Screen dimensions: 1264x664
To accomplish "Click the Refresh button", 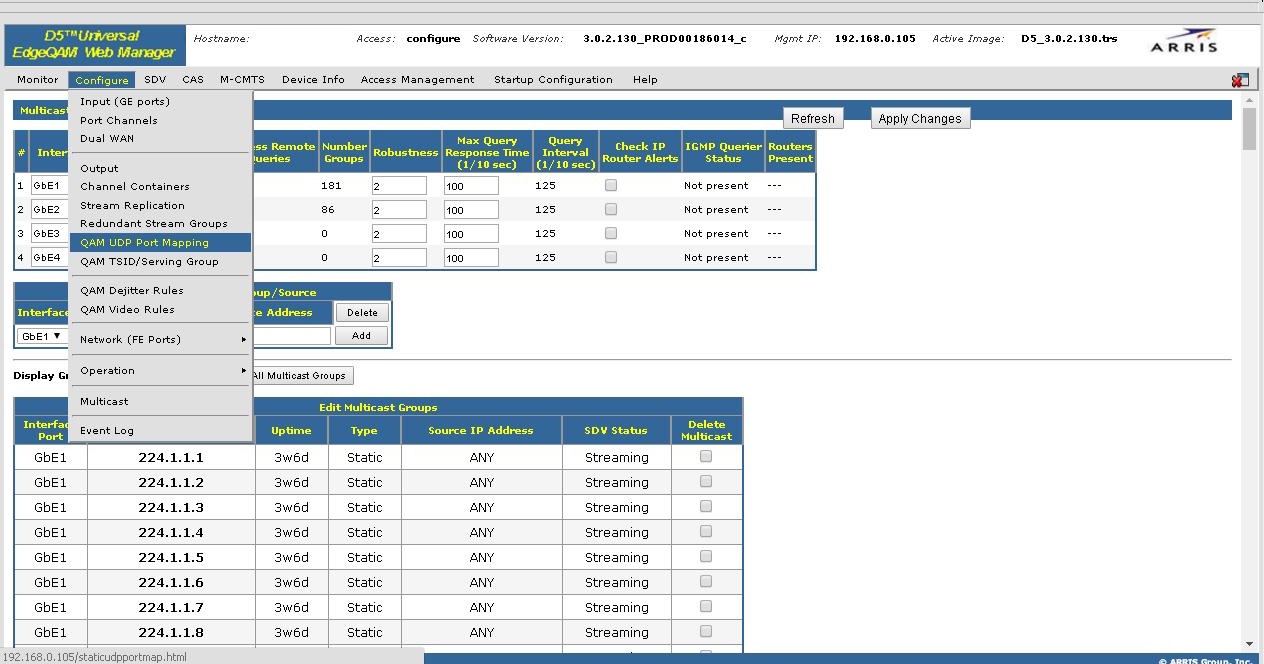I will (x=812, y=118).
